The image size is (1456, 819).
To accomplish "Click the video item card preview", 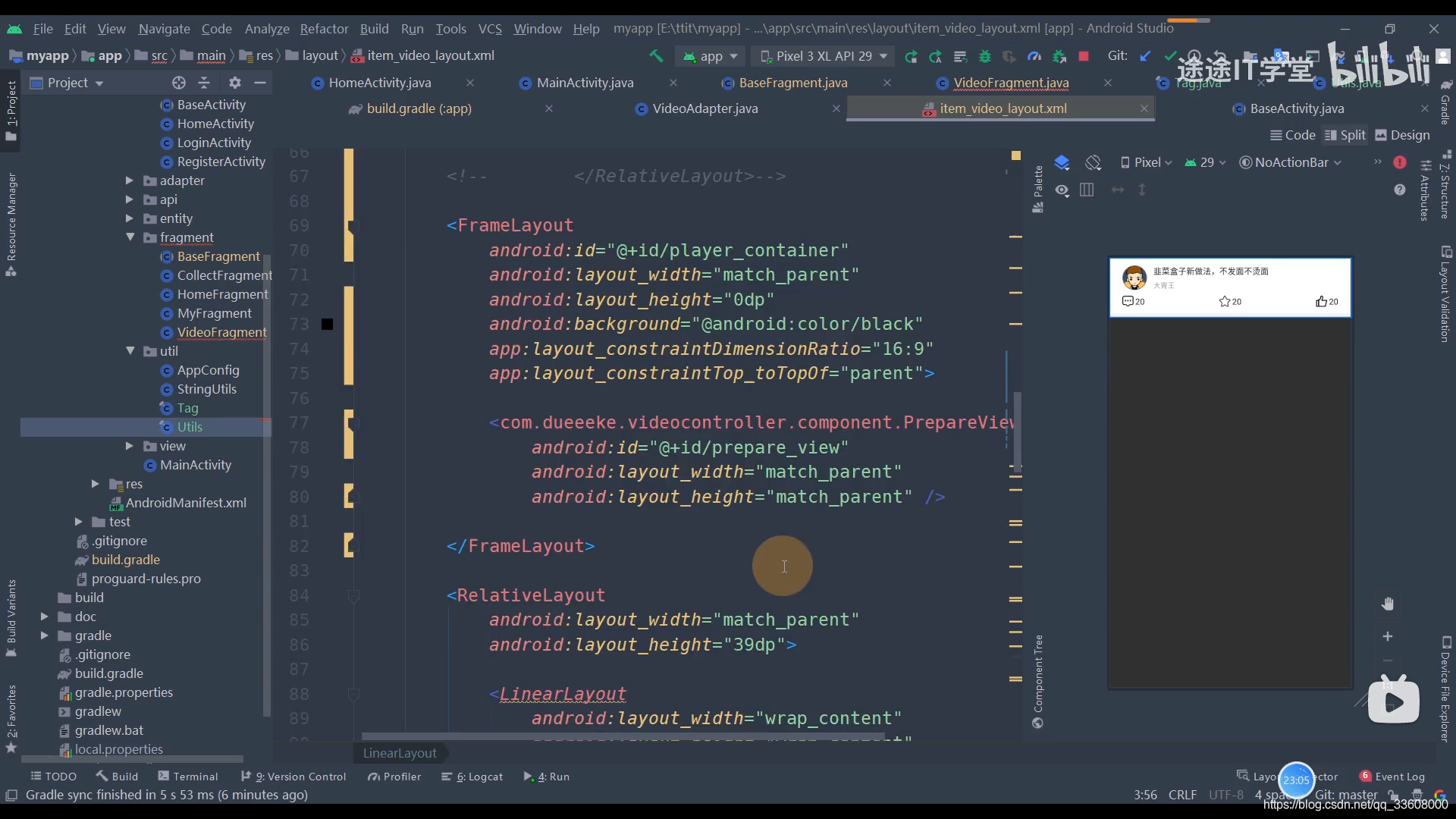I will point(1229,287).
